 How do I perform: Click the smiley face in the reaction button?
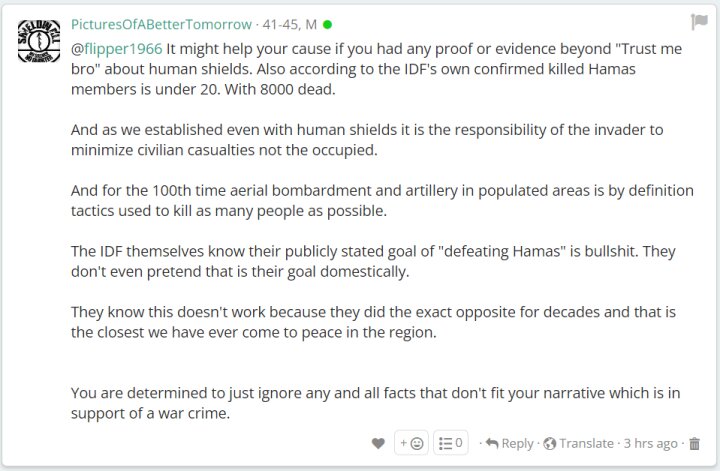coord(417,443)
